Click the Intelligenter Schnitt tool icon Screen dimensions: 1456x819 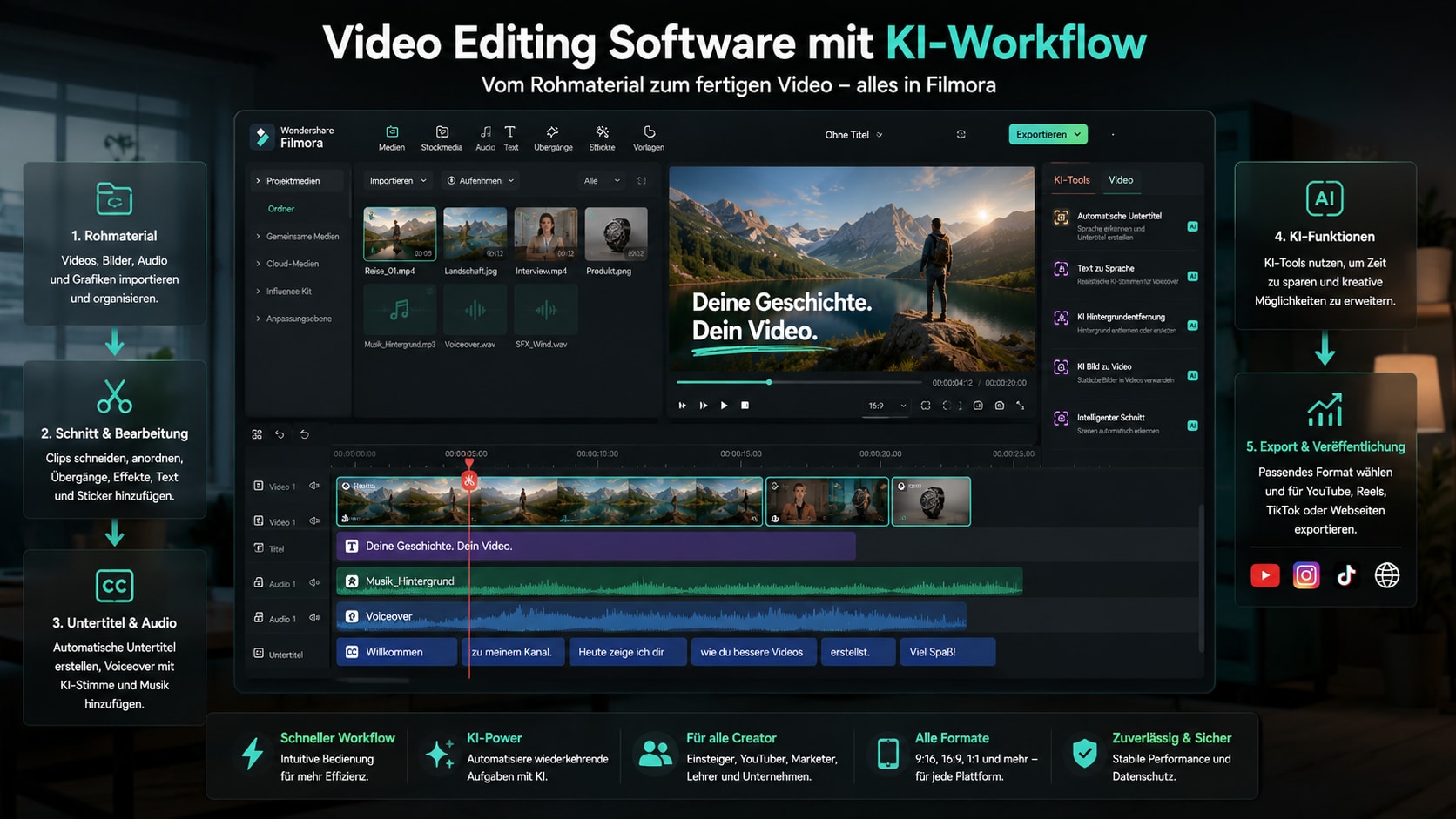(x=1061, y=418)
